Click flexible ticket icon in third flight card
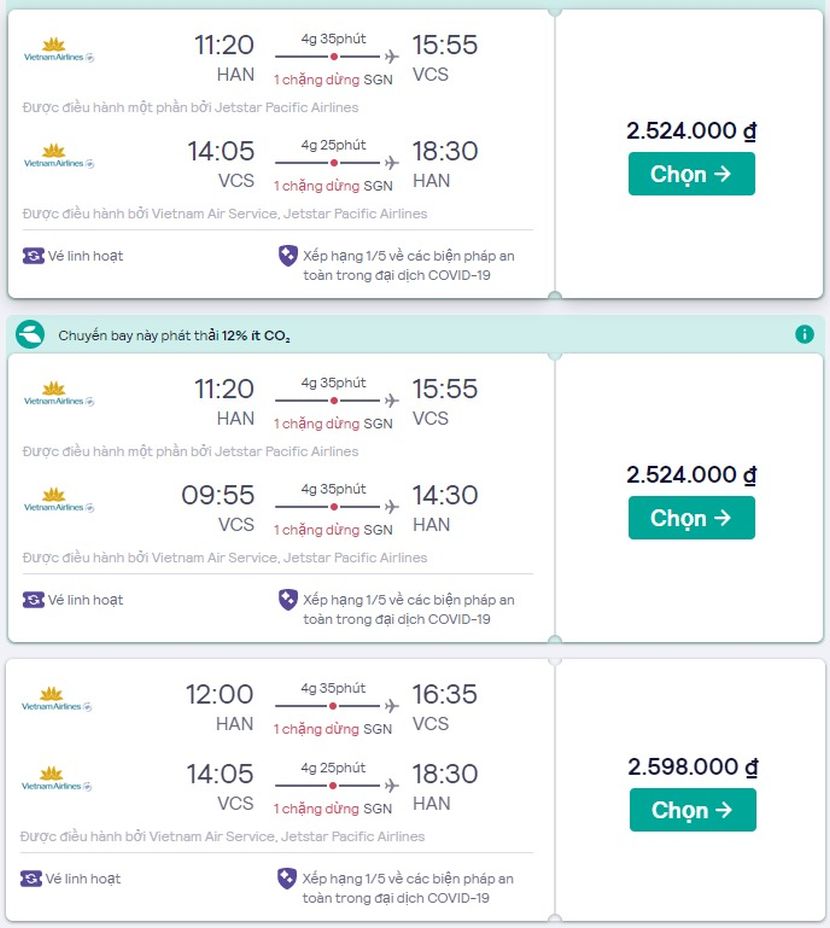 31,878
